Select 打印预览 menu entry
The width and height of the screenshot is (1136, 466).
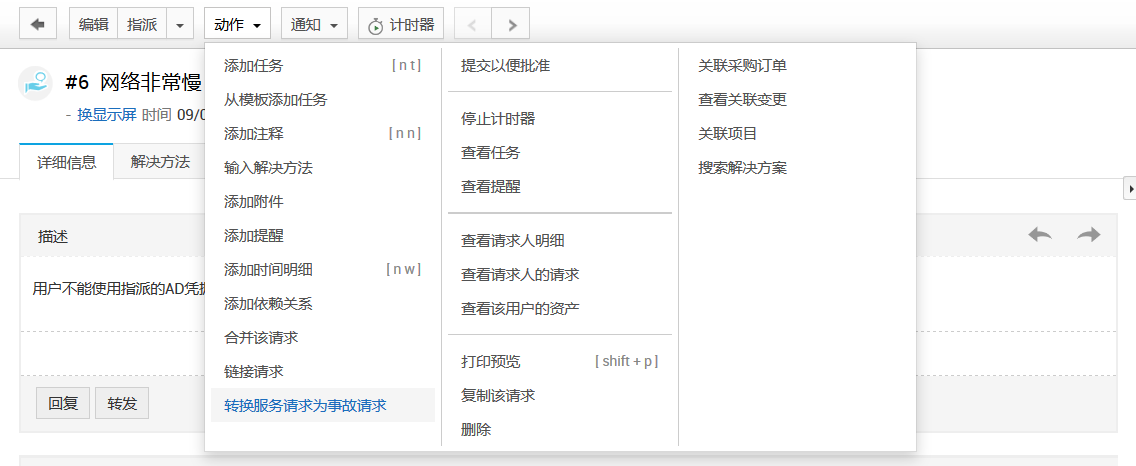click(x=491, y=361)
